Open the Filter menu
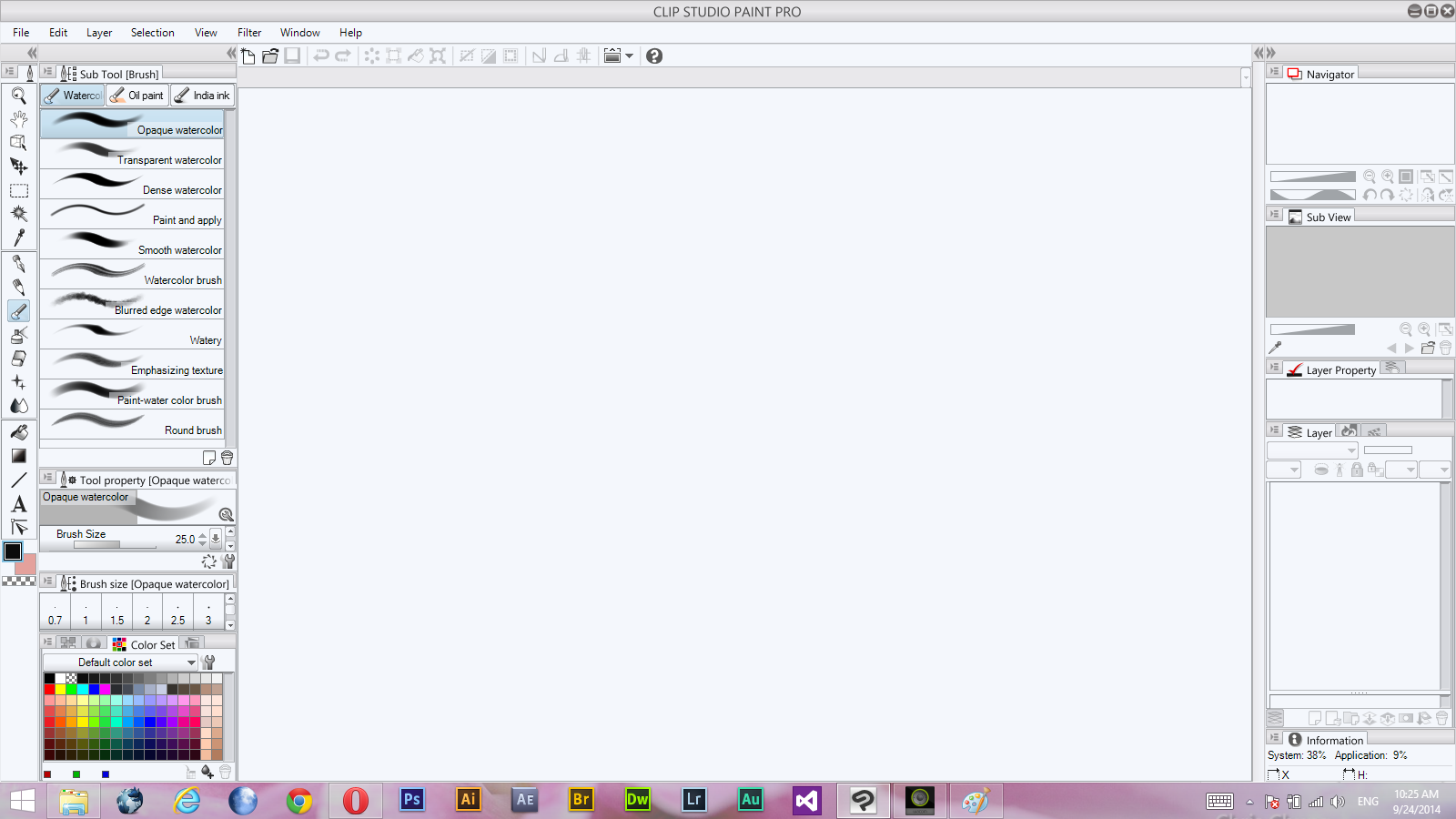 249,33
